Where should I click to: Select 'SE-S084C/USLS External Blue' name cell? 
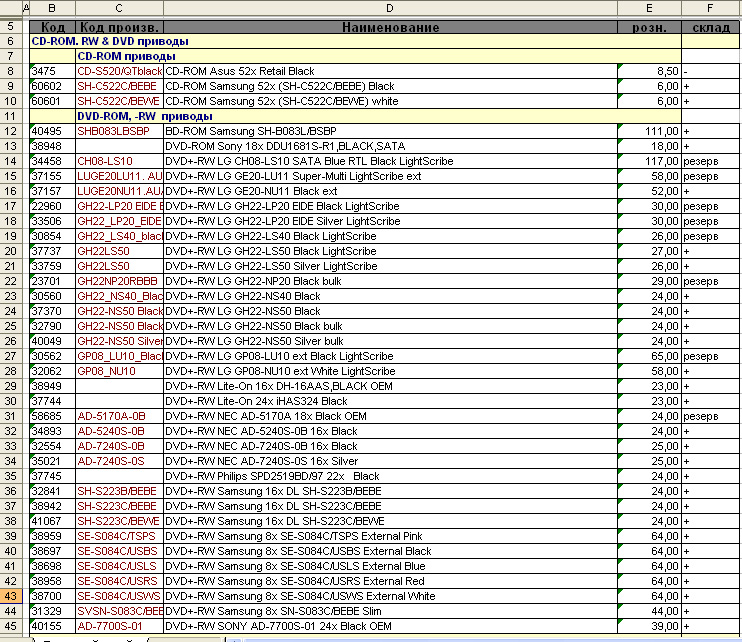point(390,566)
